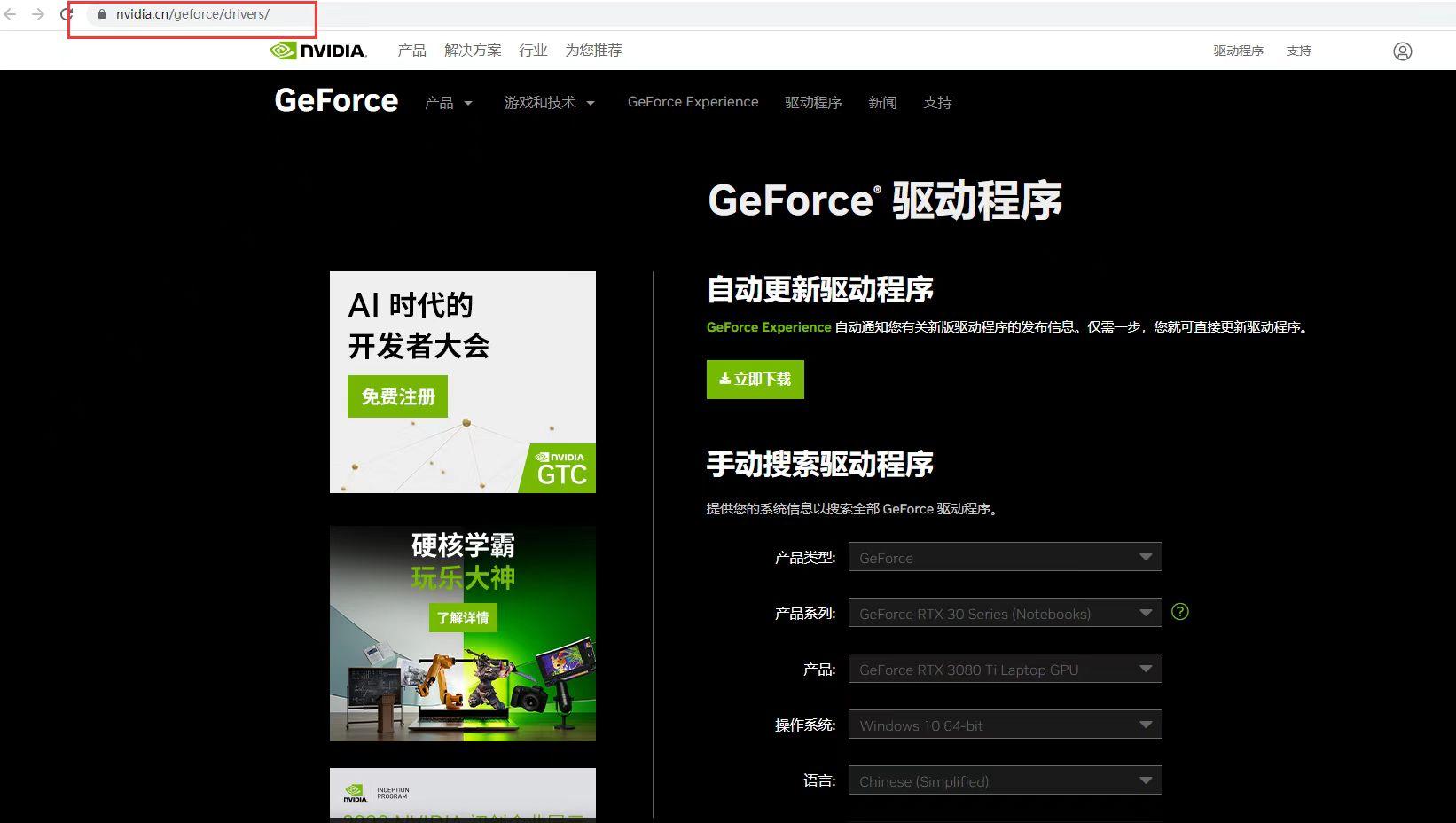
Task: Open the 了解详情 link on the banner
Action: [x=462, y=617]
